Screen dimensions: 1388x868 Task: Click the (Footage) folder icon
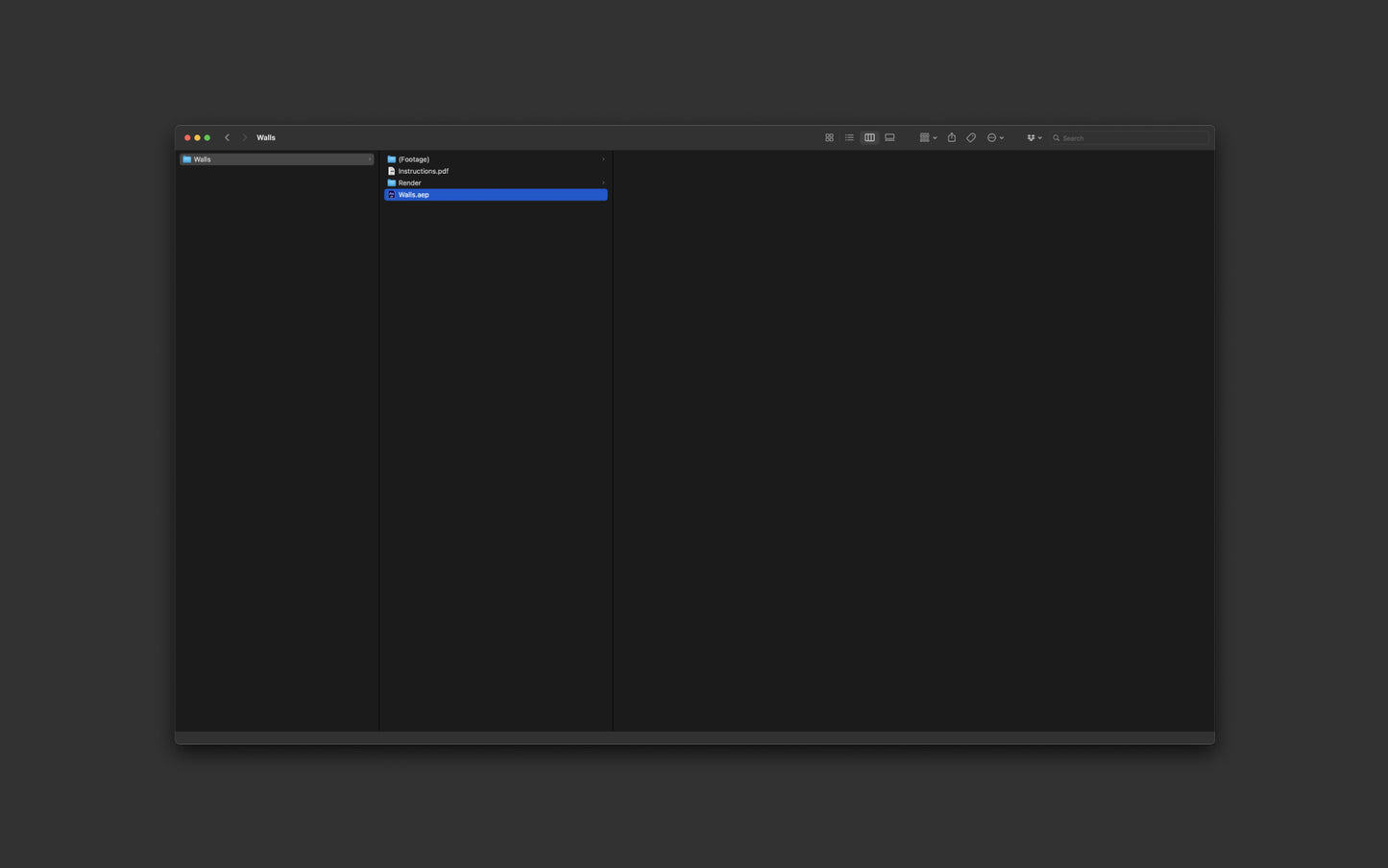(391, 159)
